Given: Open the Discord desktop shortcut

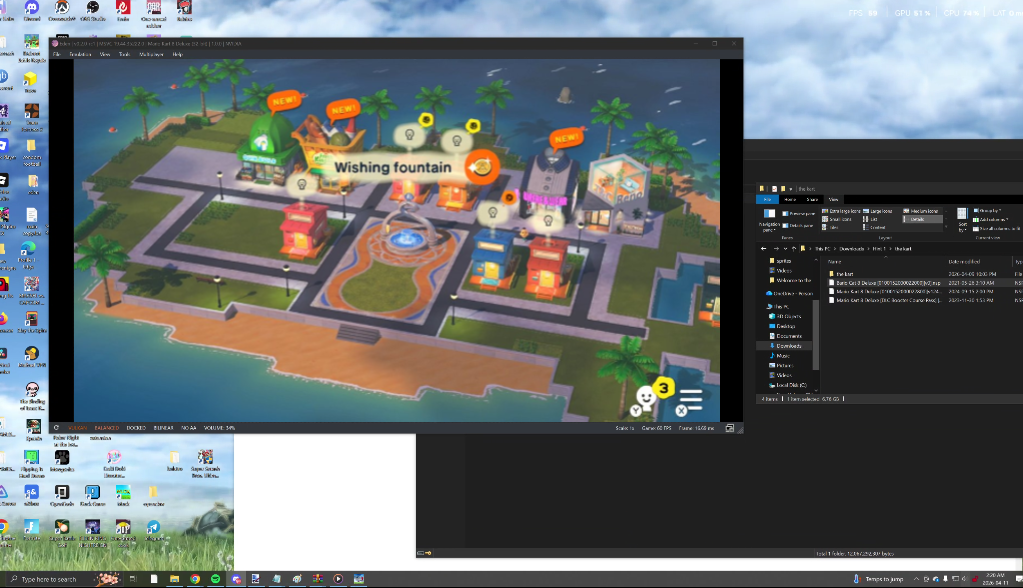Looking at the screenshot, I should point(31,10).
